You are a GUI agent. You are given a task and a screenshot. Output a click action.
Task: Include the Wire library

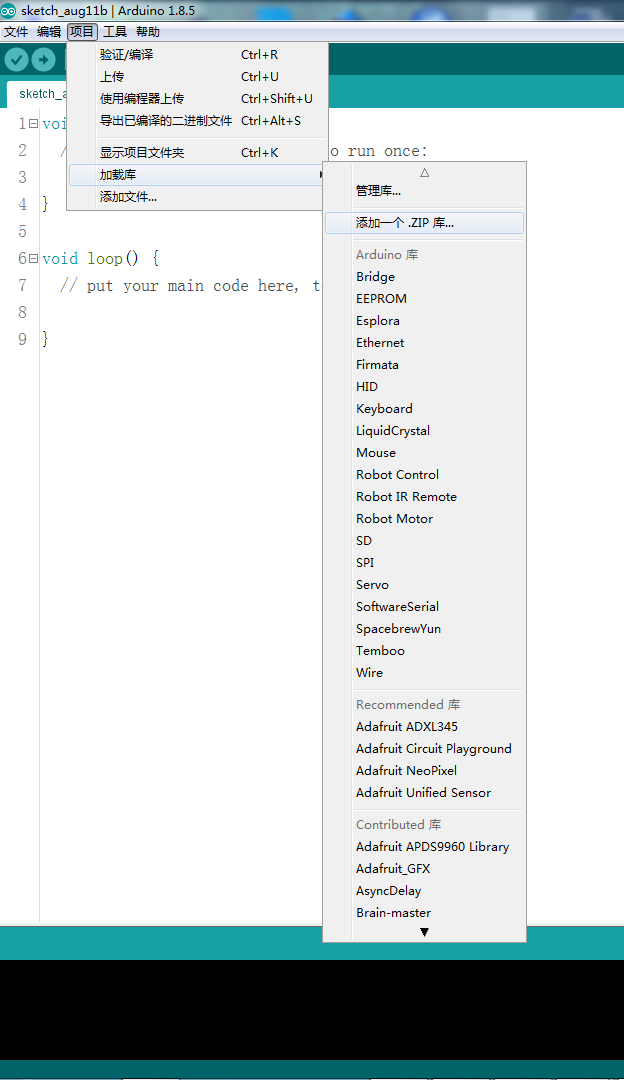point(424,674)
